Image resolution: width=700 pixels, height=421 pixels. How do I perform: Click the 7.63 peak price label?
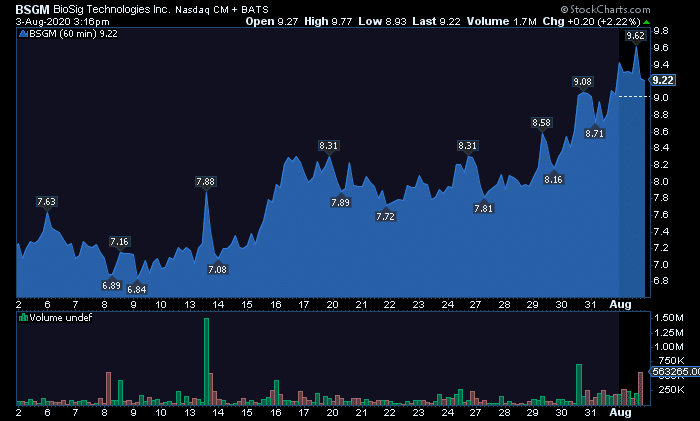click(46, 202)
